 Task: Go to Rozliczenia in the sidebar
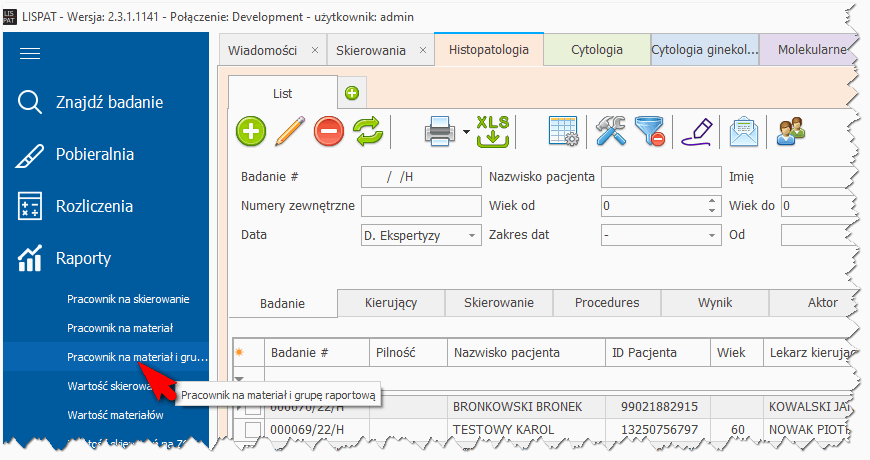[x=96, y=206]
